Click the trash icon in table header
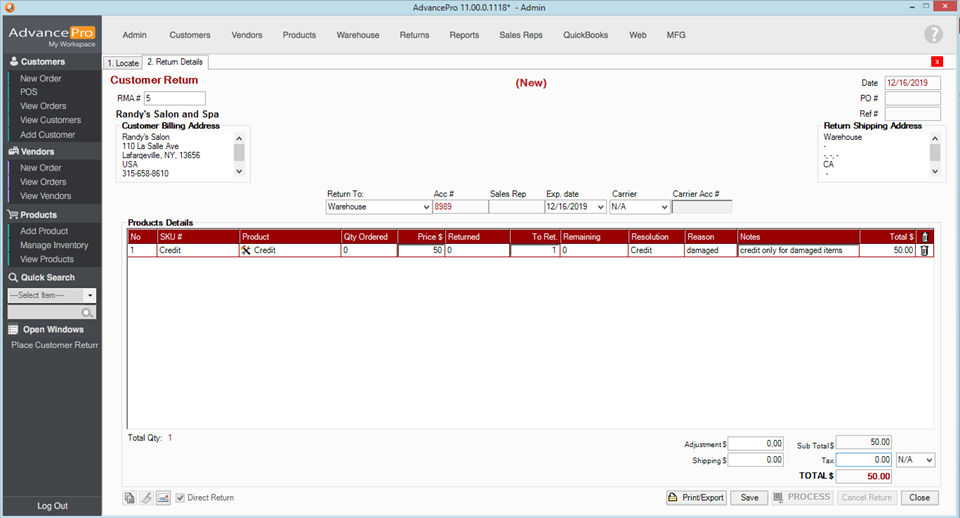The image size is (960, 518). pos(924,237)
